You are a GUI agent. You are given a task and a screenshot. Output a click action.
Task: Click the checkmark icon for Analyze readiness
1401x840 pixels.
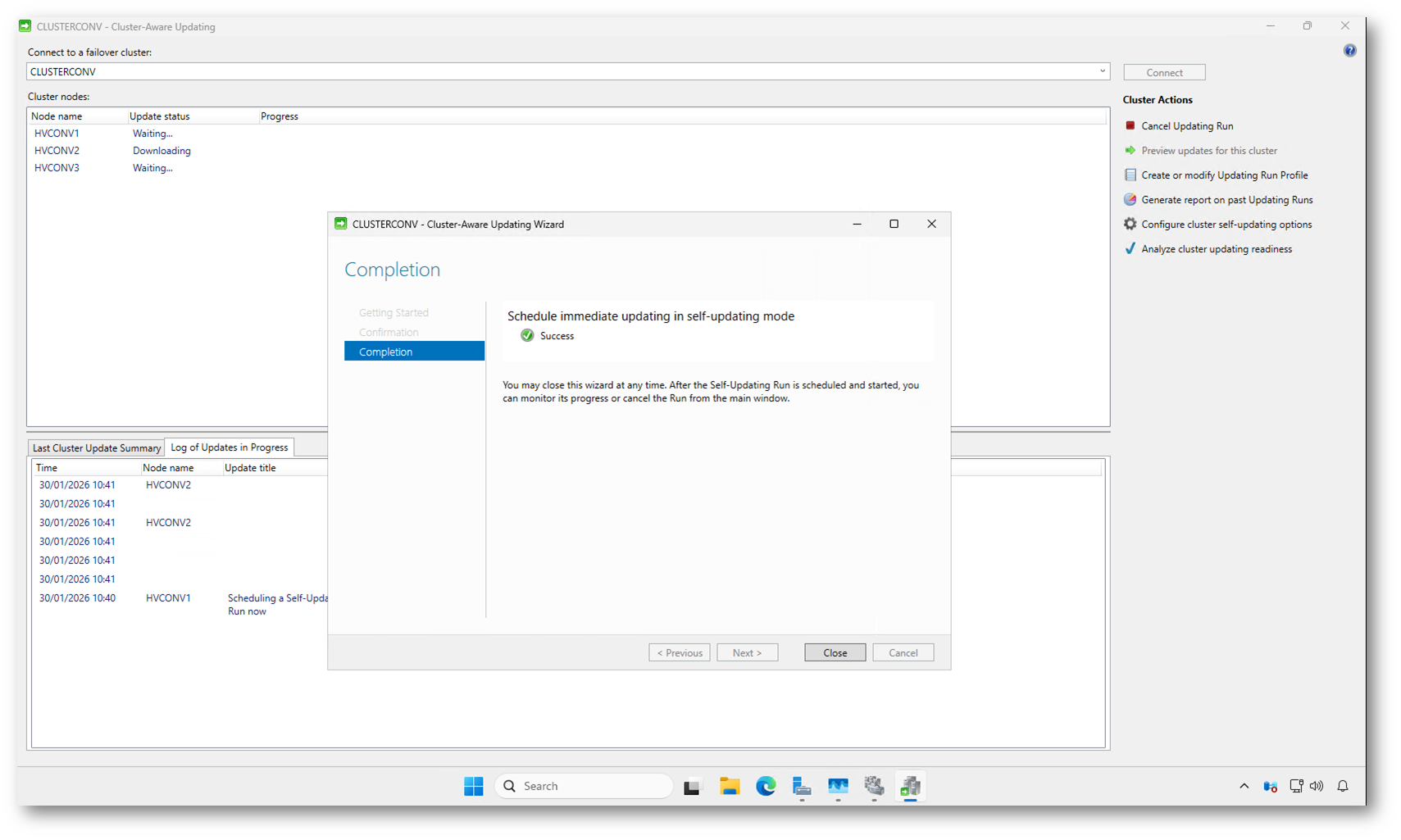click(1130, 248)
